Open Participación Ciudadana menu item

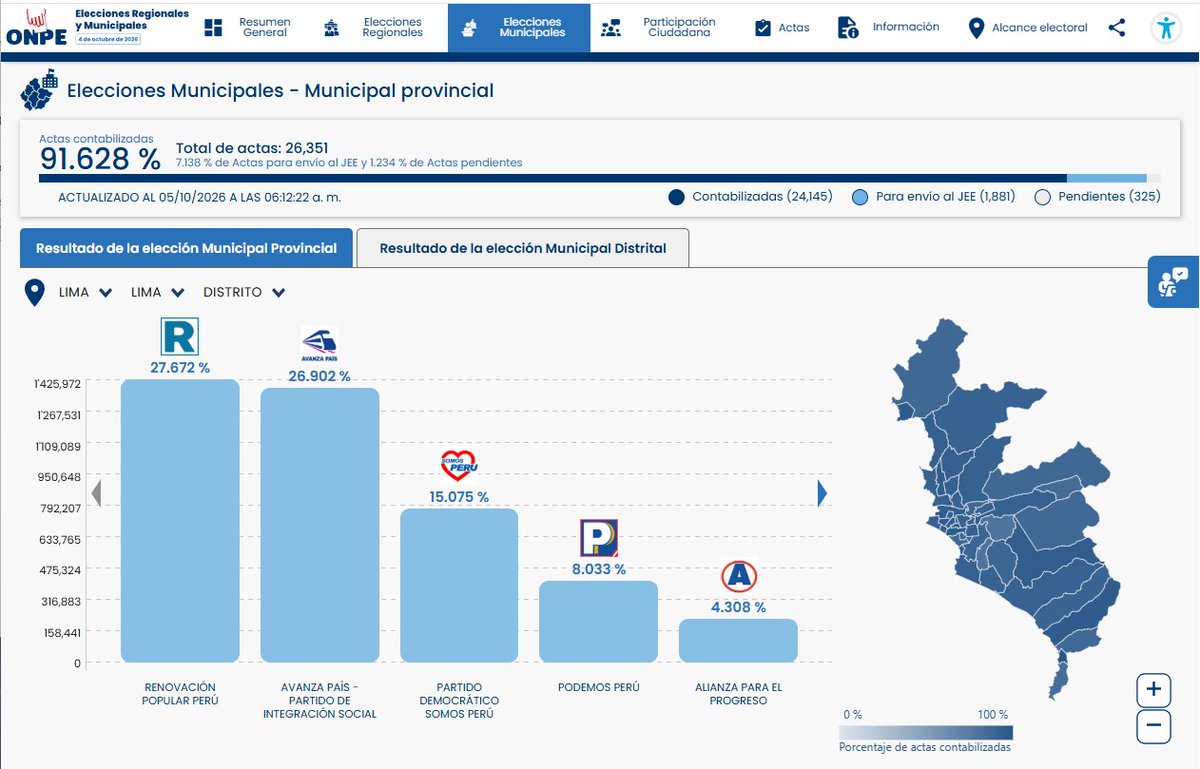click(x=659, y=28)
